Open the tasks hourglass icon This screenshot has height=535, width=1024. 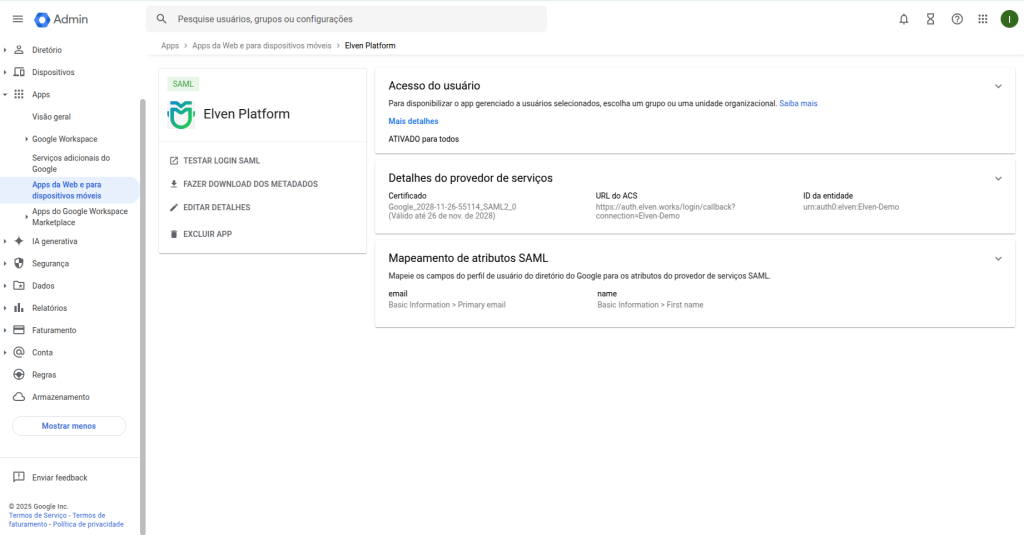(930, 19)
